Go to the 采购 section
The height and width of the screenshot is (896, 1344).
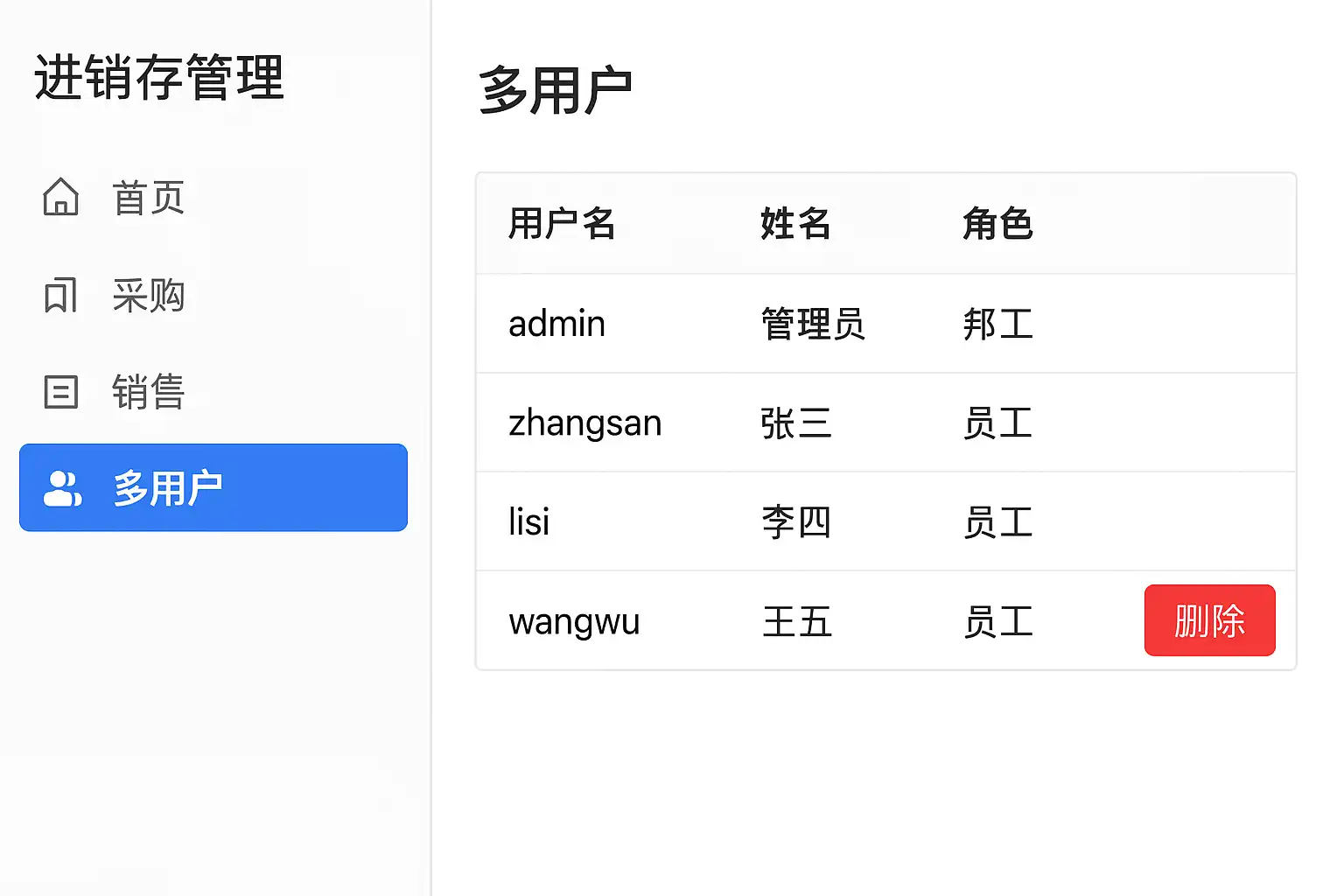click(x=148, y=296)
